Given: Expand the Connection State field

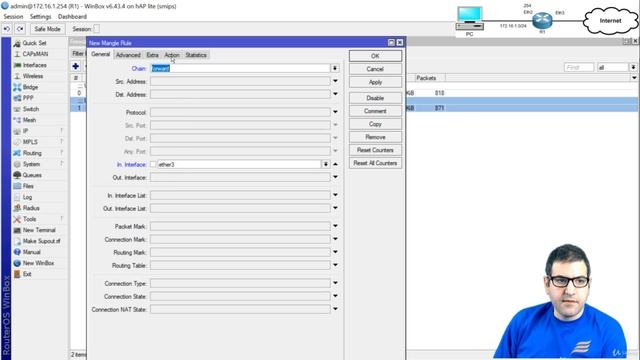Looking at the screenshot, I should (x=335, y=296).
